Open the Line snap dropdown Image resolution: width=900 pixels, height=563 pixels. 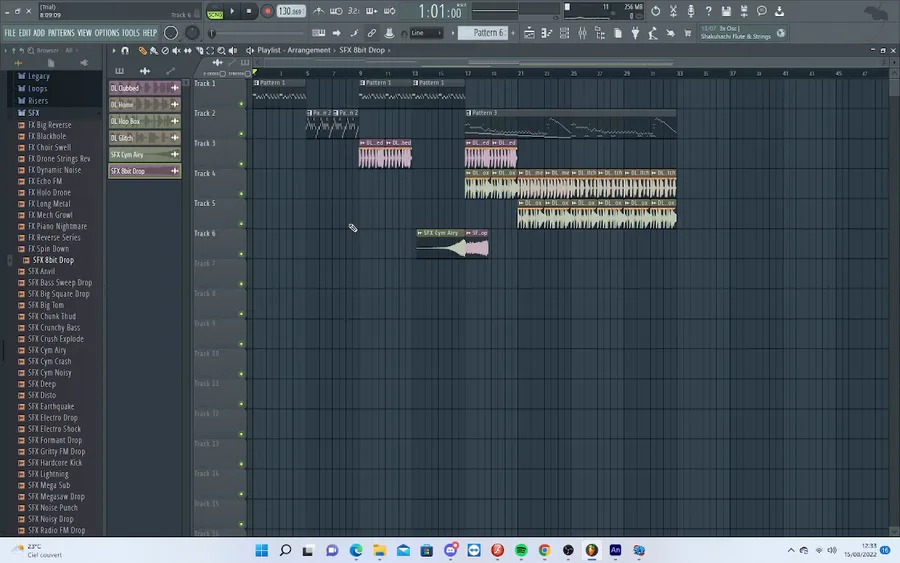(426, 33)
